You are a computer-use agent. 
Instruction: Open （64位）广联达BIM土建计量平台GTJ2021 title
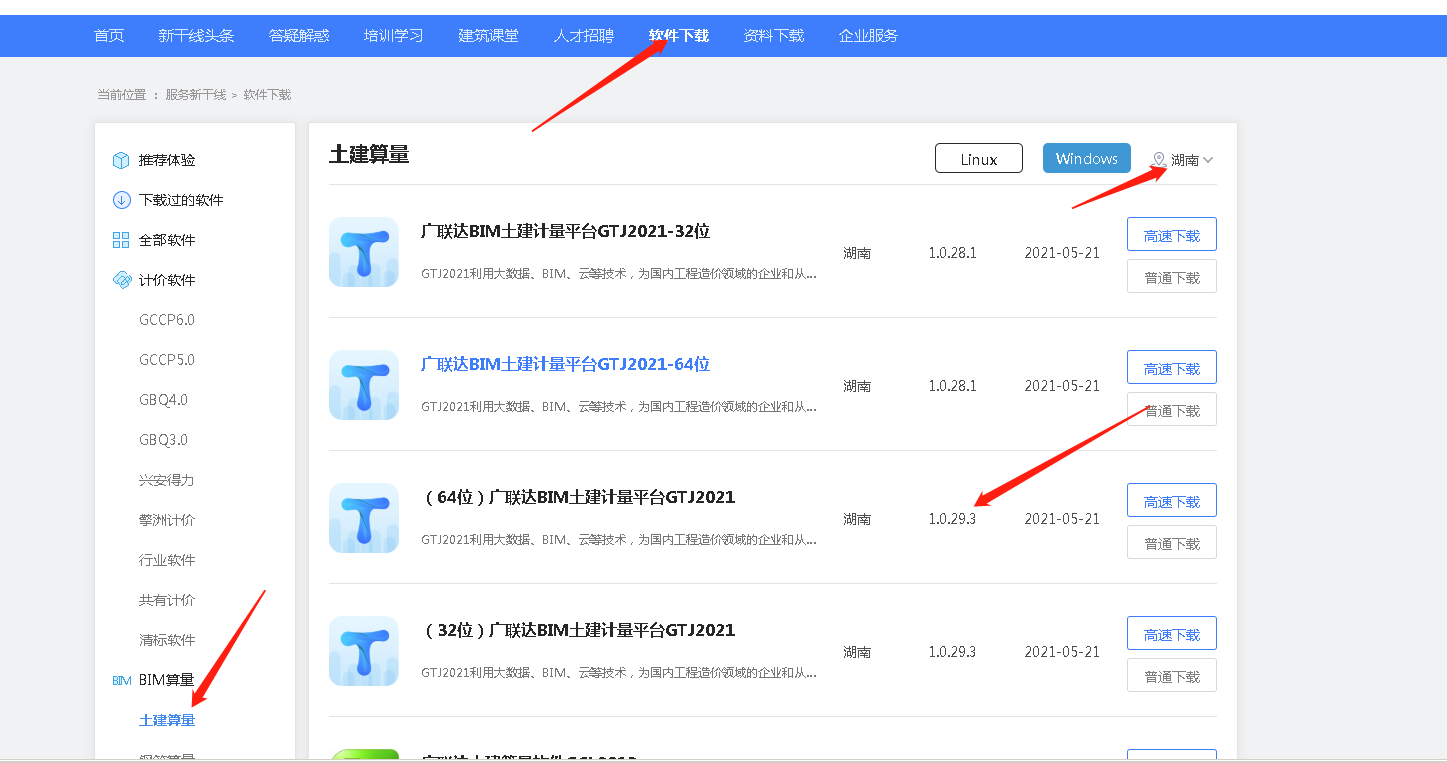pos(578,497)
